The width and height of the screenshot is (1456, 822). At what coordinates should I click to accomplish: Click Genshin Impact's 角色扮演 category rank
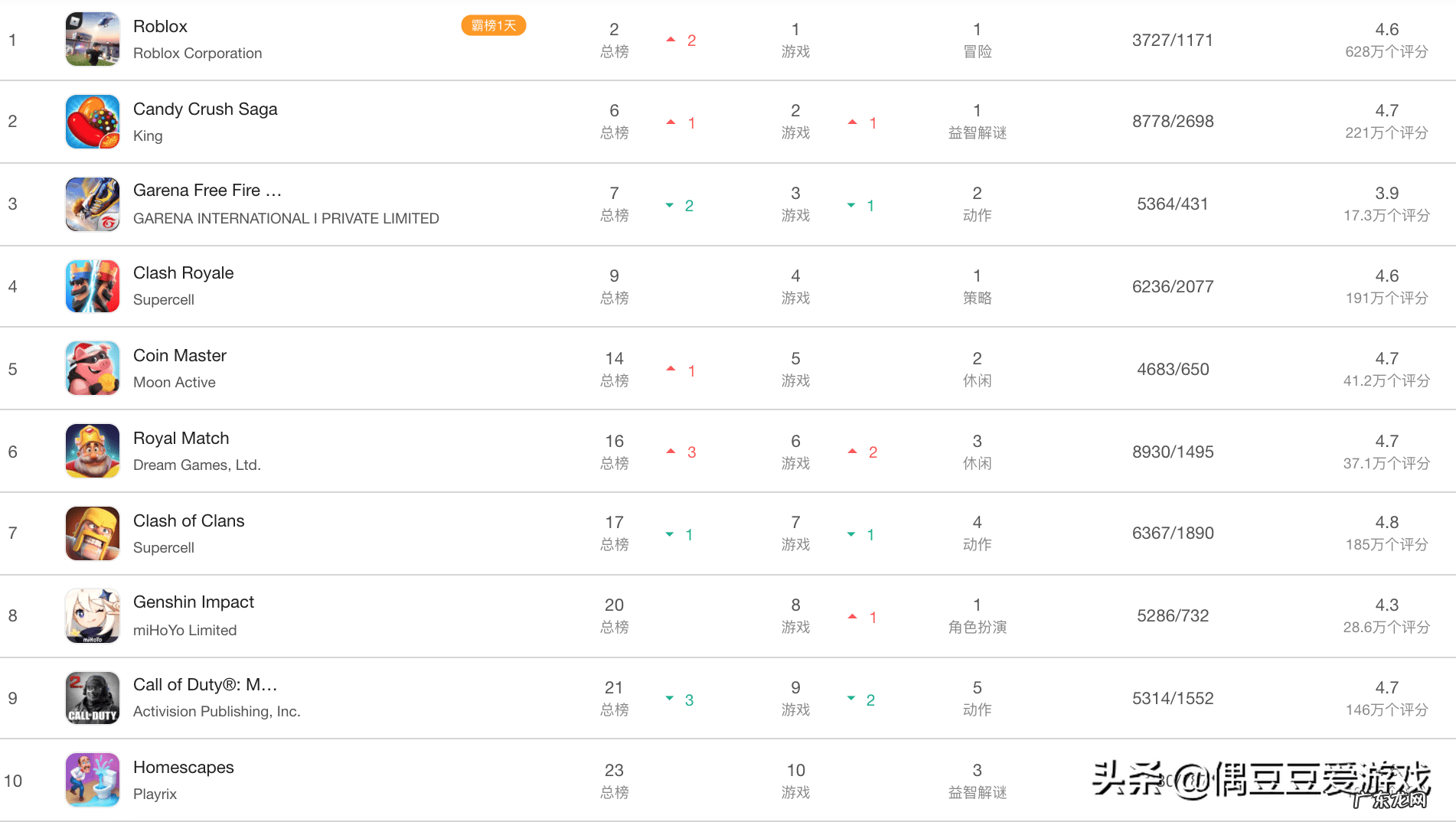click(x=977, y=628)
